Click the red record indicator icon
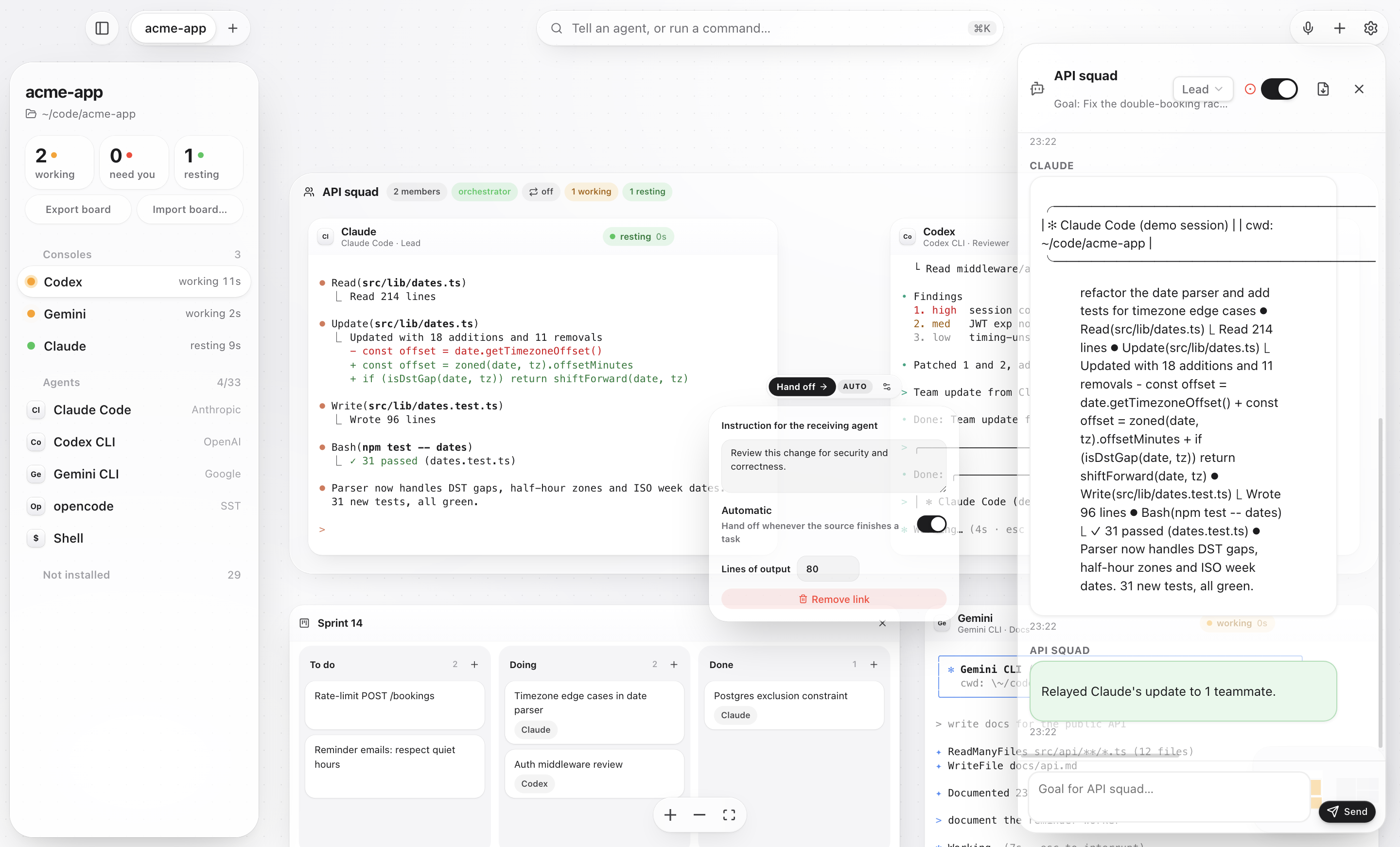Viewport: 1400px width, 847px height. (1249, 89)
